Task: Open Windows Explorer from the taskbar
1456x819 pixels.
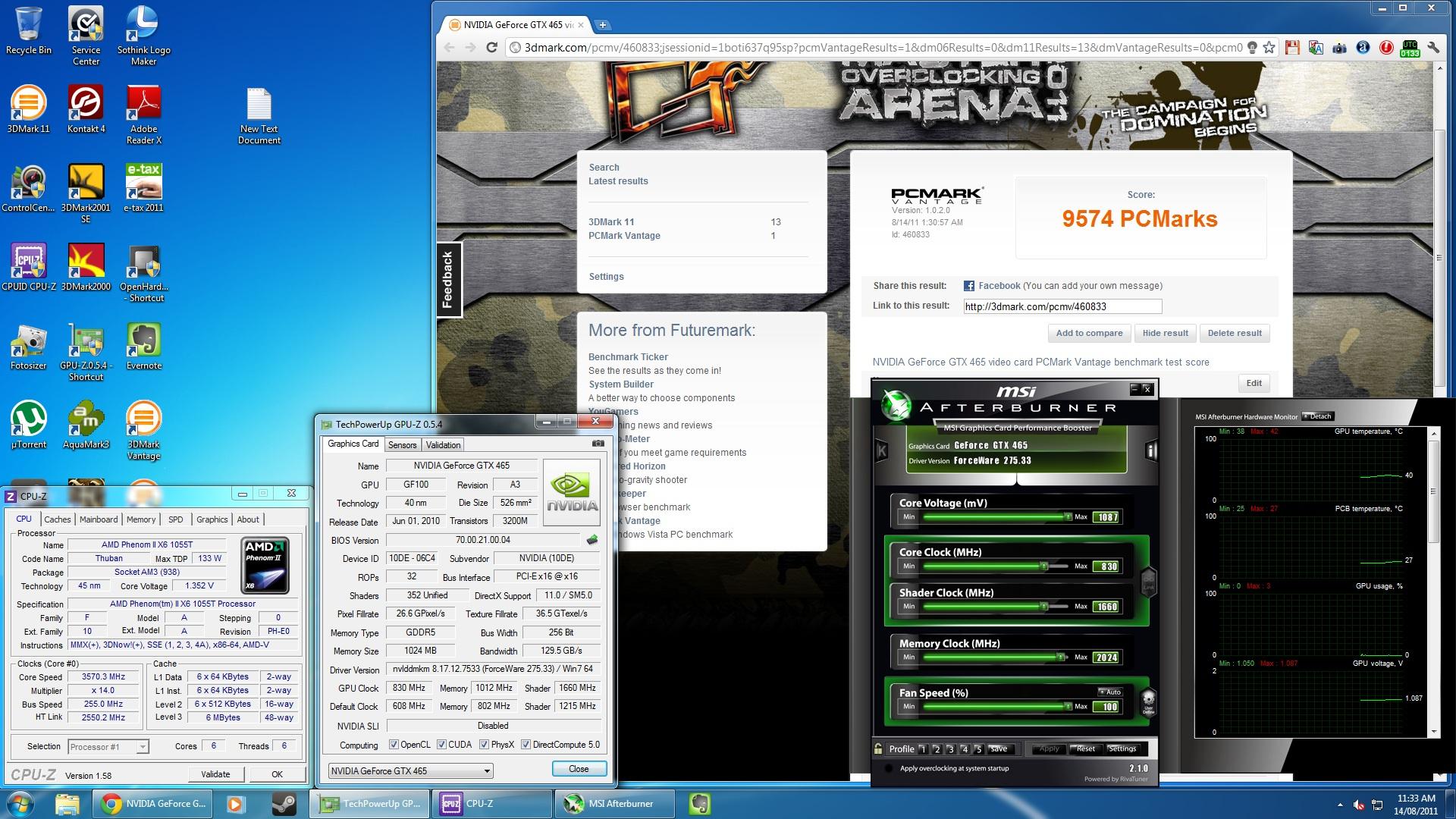Action: pyautogui.click(x=67, y=804)
